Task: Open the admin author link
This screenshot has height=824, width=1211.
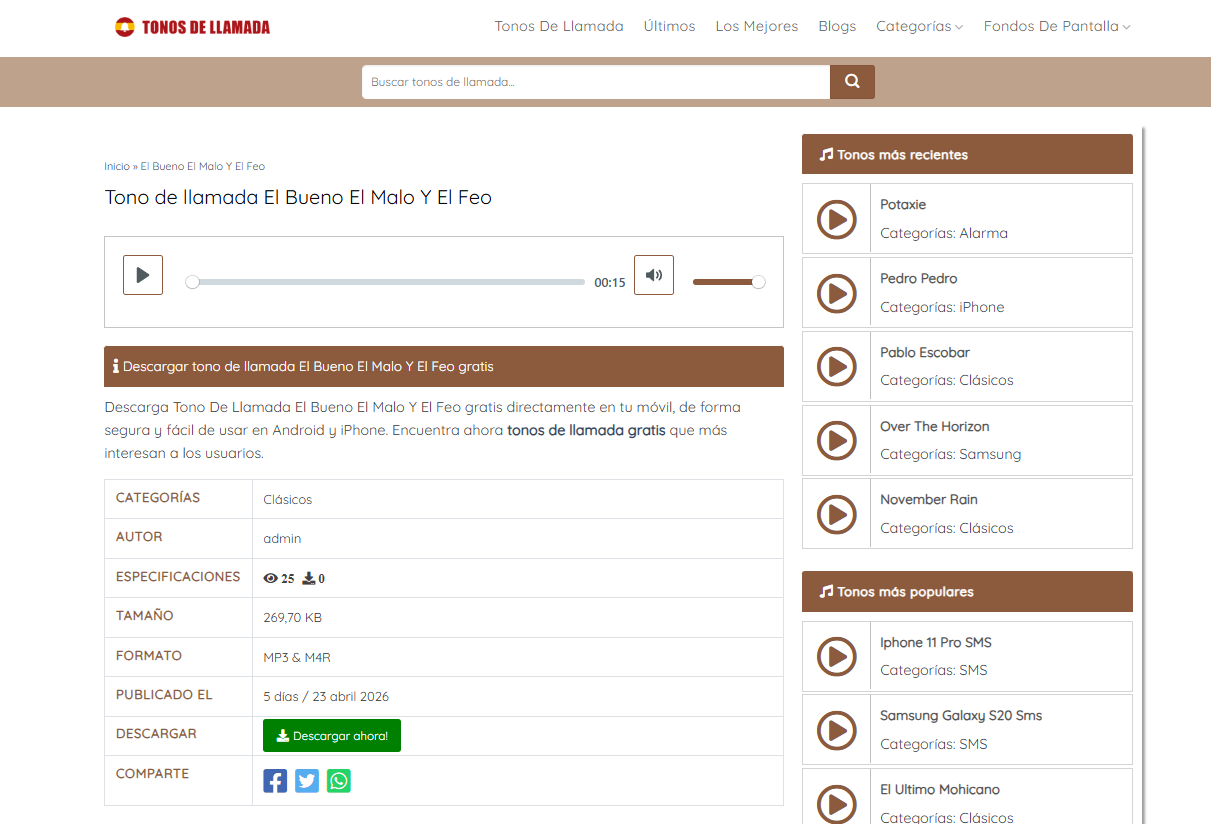Action: pyautogui.click(x=282, y=539)
